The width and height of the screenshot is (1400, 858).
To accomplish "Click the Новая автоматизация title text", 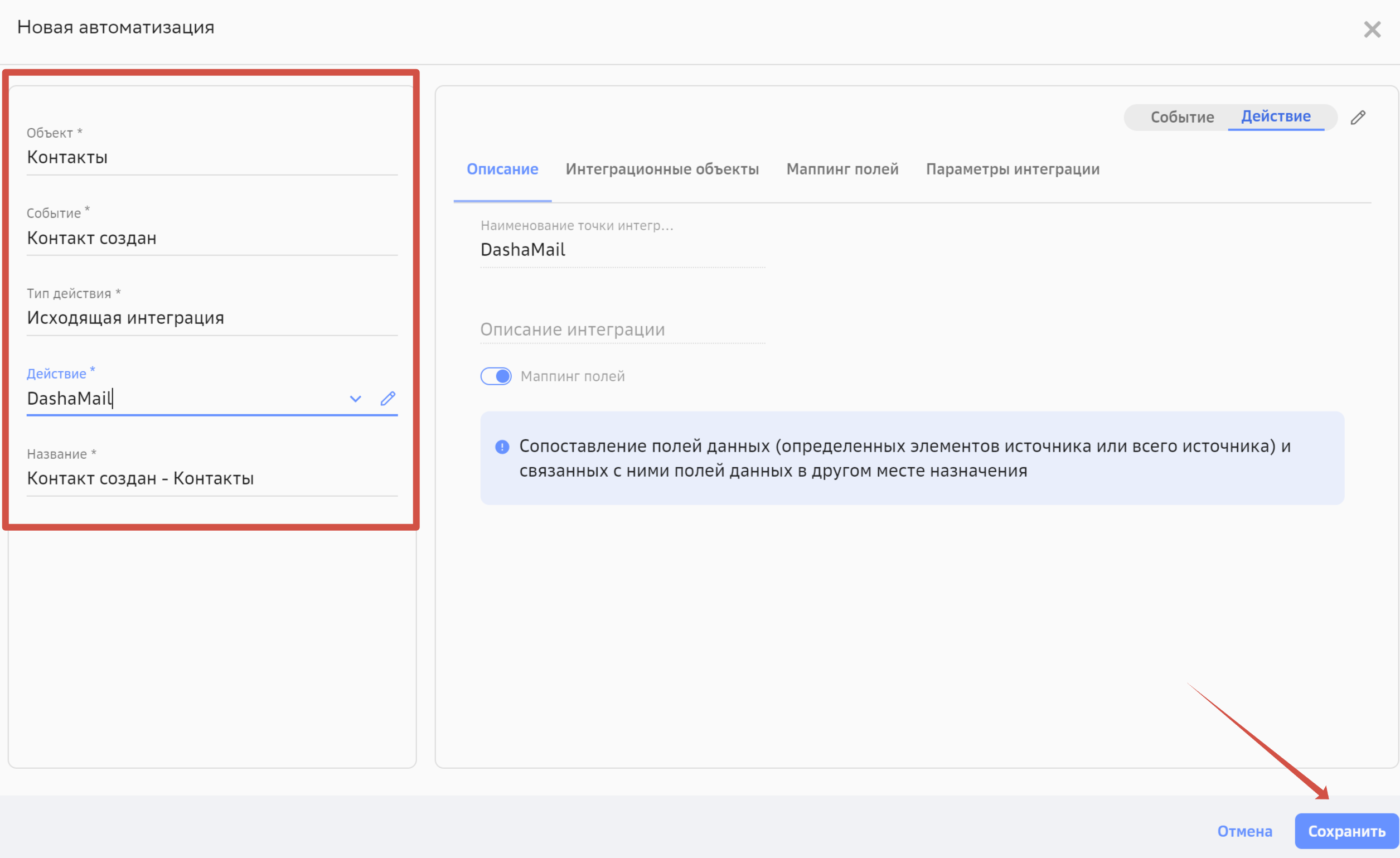I will (x=116, y=27).
